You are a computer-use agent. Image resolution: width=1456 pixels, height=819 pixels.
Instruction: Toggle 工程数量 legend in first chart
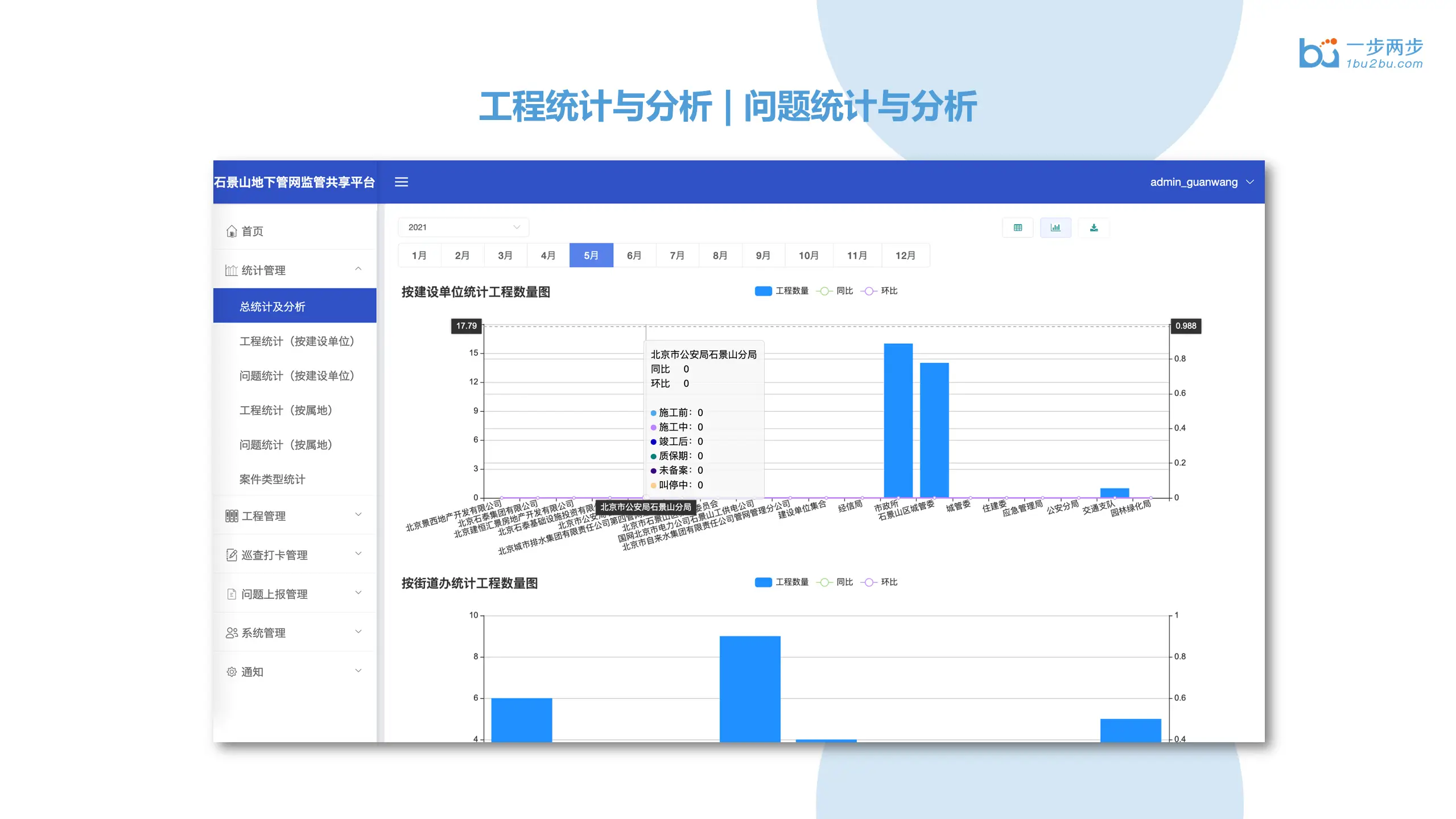781,291
